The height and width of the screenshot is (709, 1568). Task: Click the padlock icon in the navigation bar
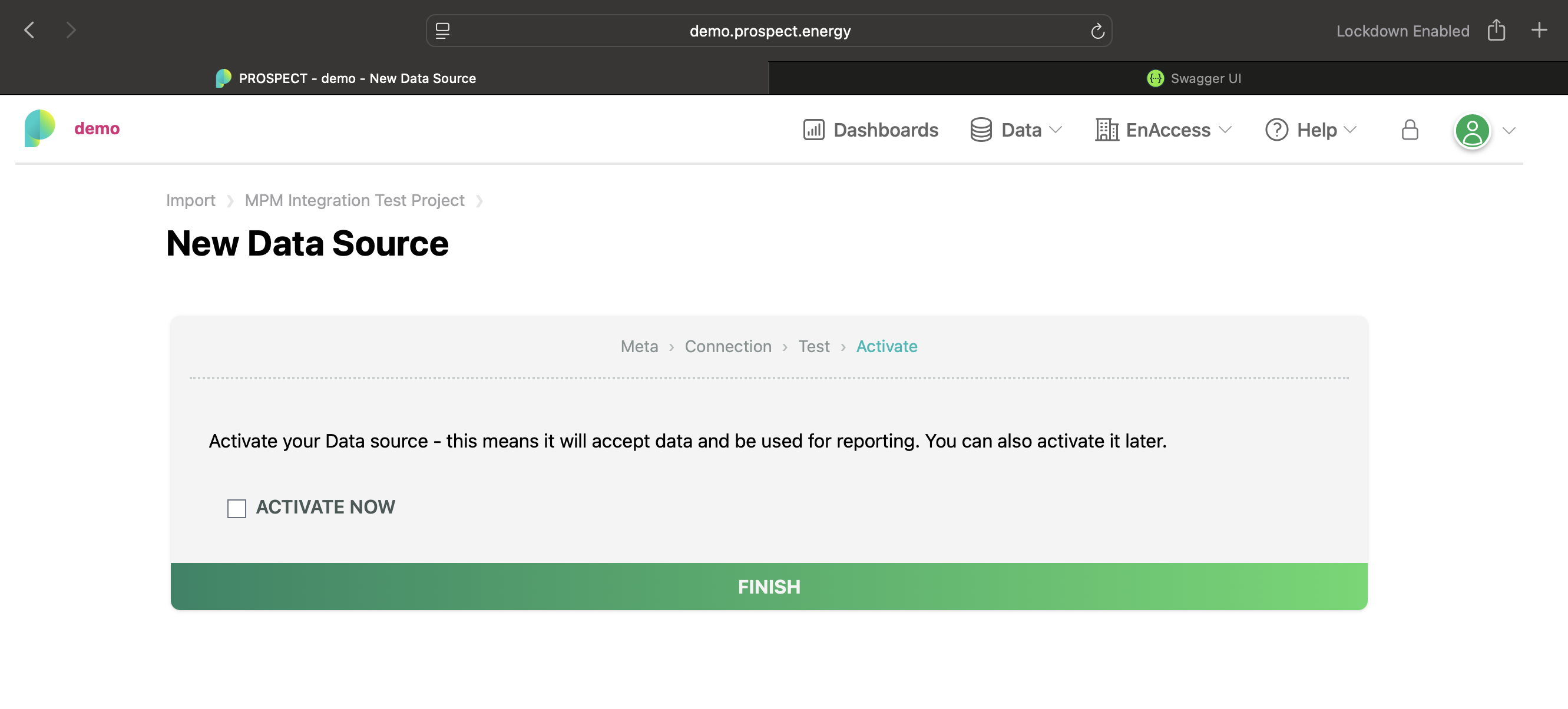tap(1410, 129)
